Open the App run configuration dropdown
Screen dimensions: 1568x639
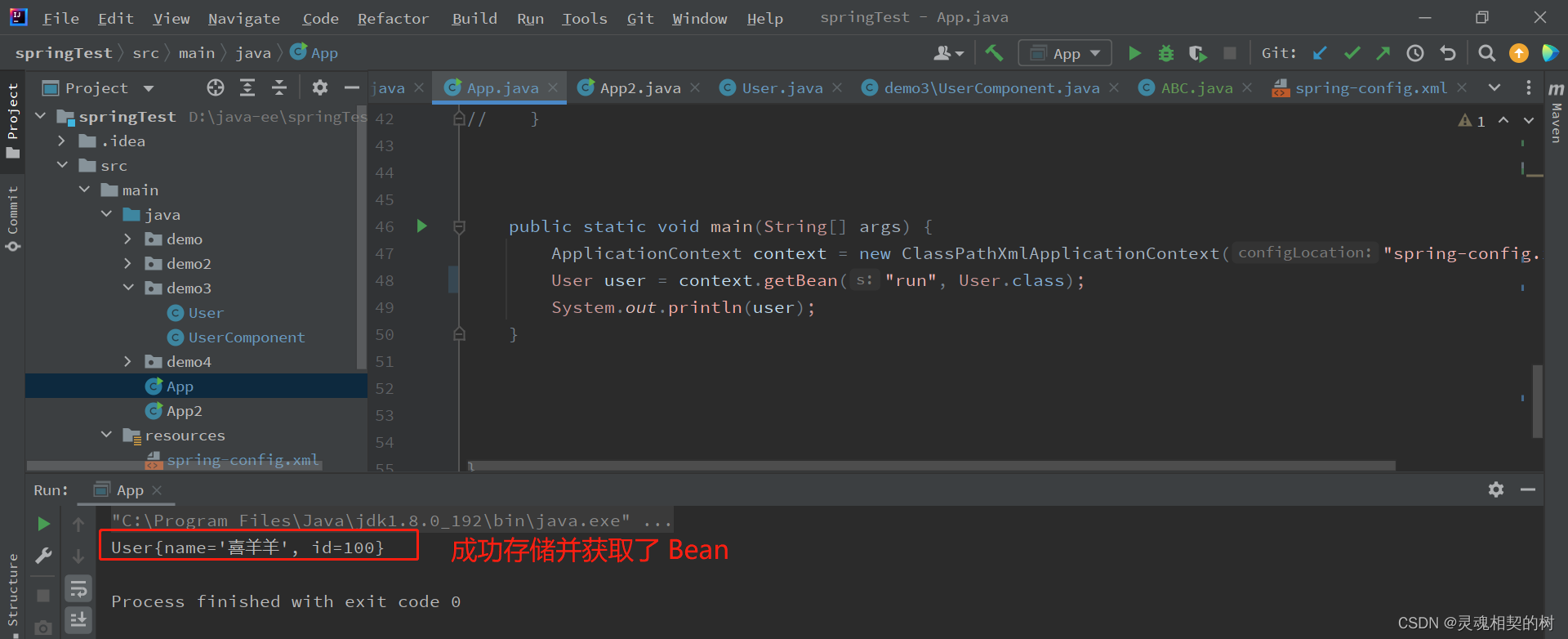point(1065,53)
